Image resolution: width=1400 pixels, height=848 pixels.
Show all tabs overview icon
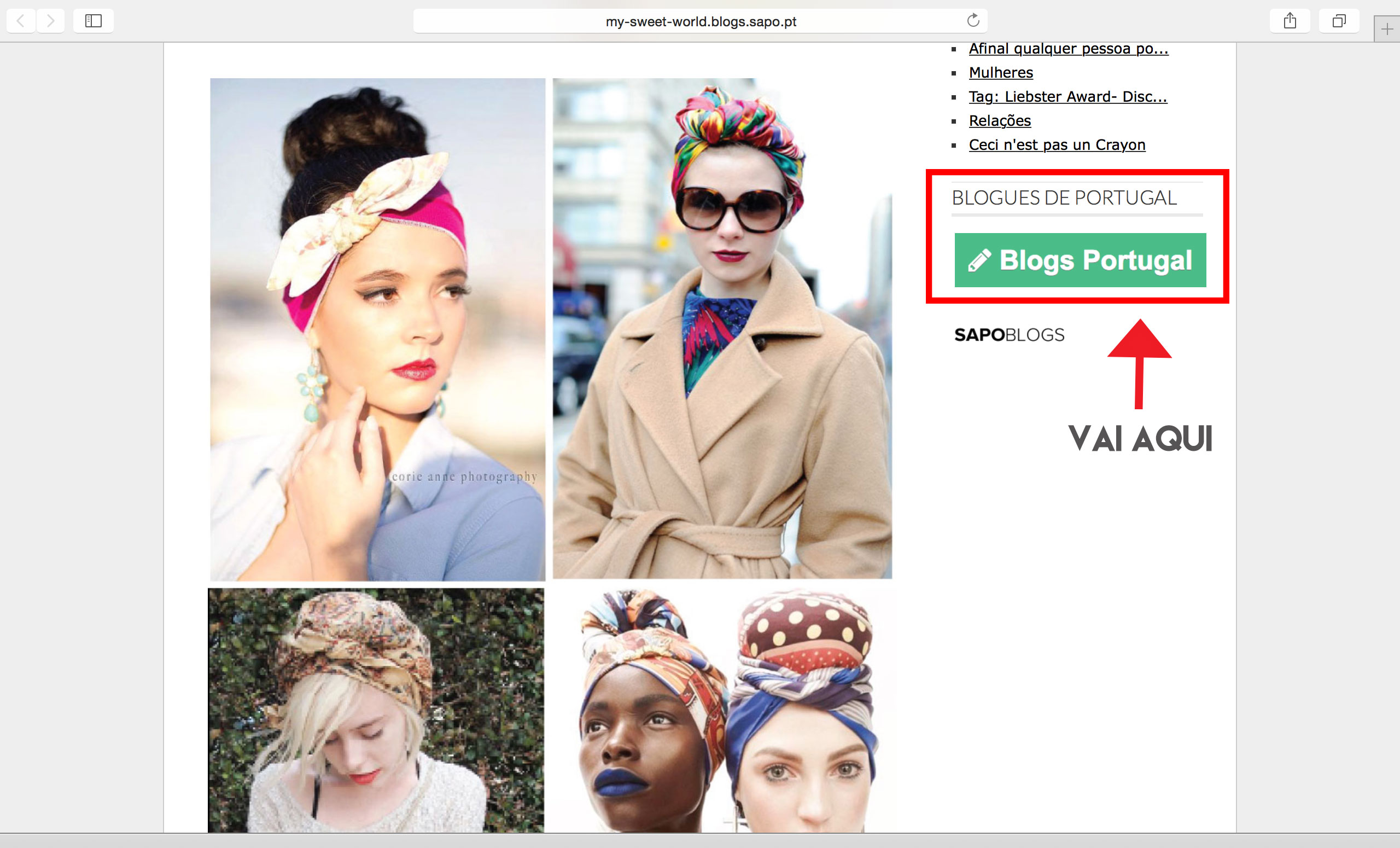point(1339,21)
